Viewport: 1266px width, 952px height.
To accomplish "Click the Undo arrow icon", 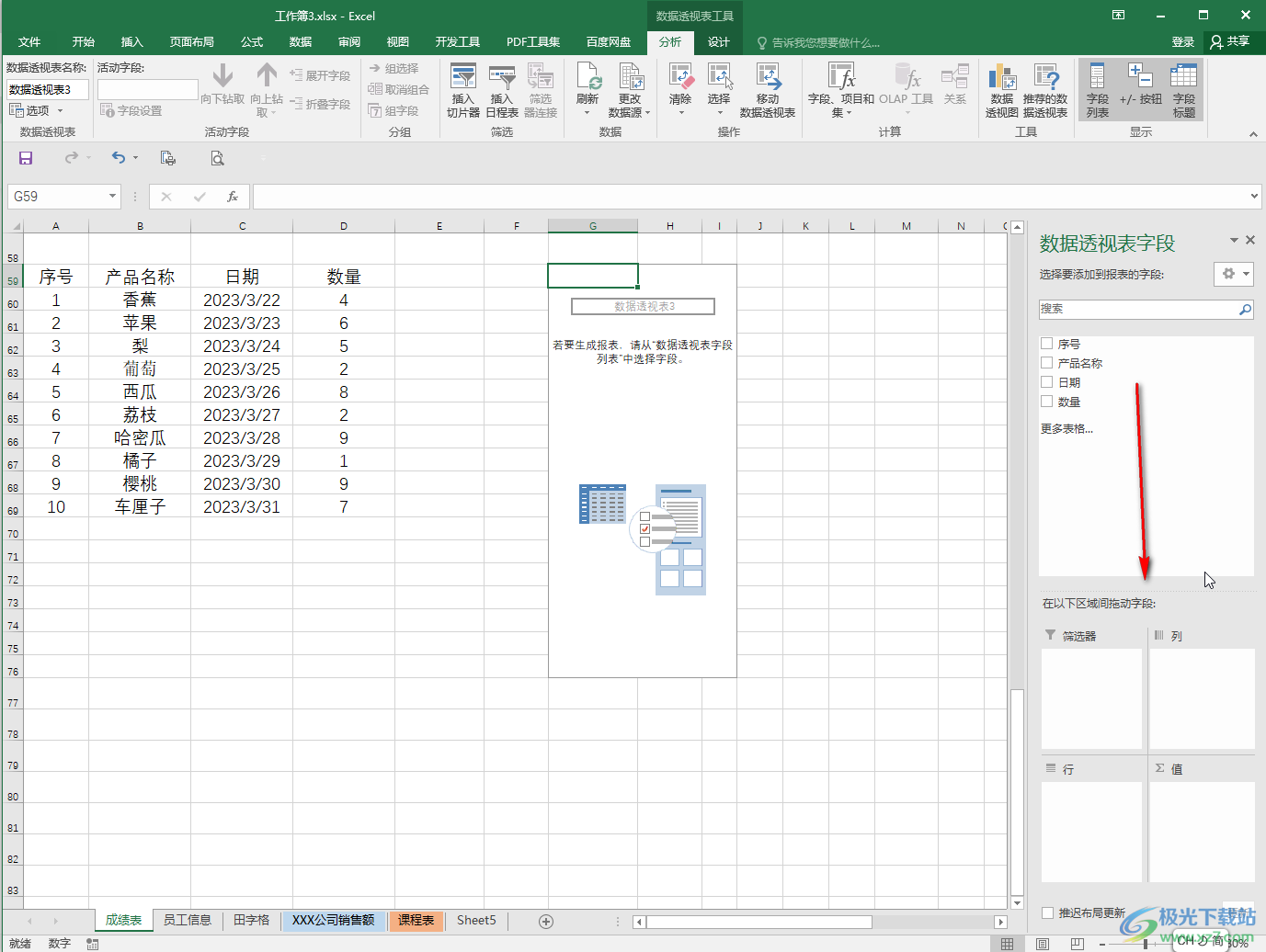I will (x=119, y=158).
